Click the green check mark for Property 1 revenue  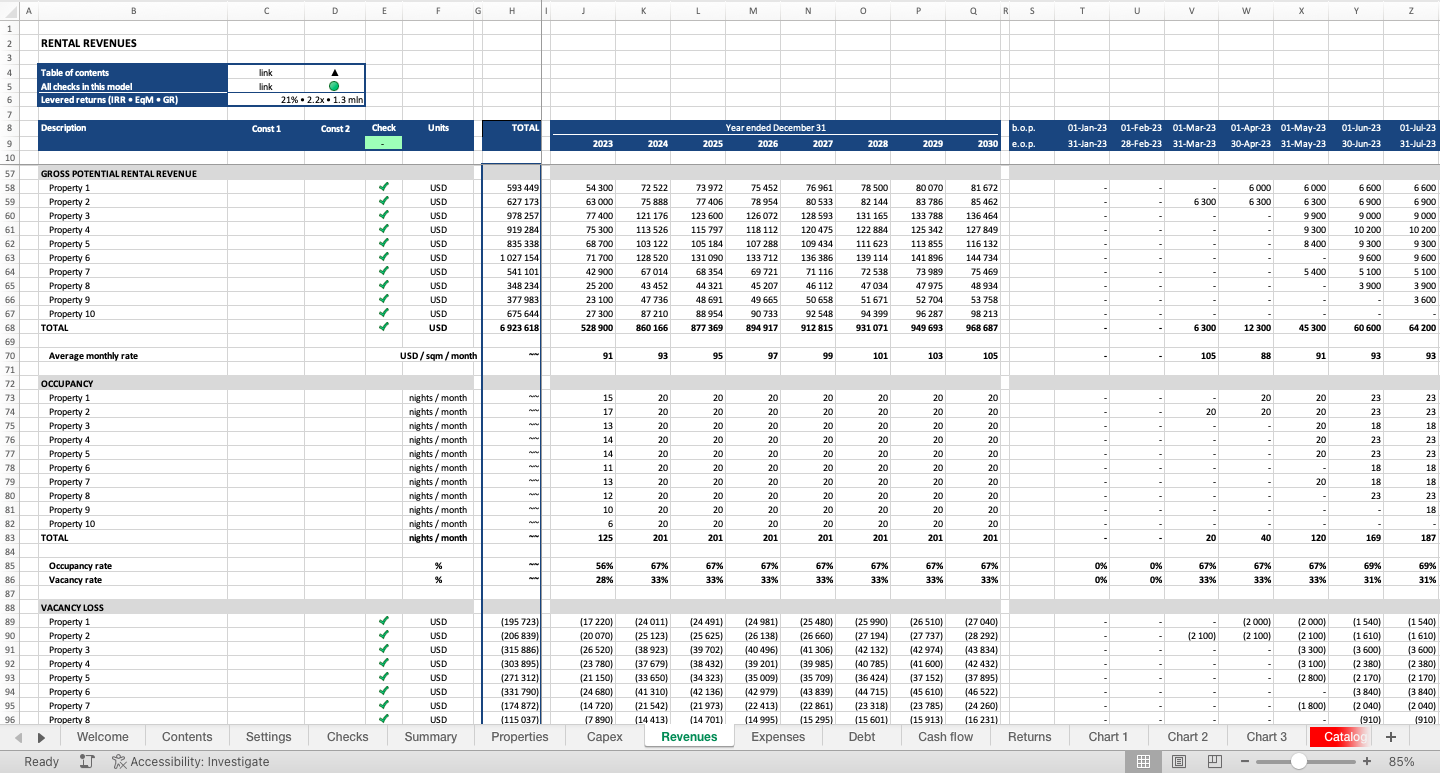[x=384, y=187]
